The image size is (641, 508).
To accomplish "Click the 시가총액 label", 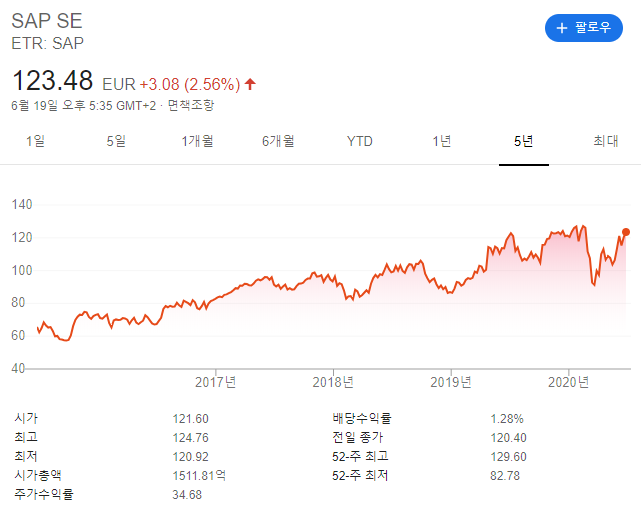I will [x=38, y=475].
